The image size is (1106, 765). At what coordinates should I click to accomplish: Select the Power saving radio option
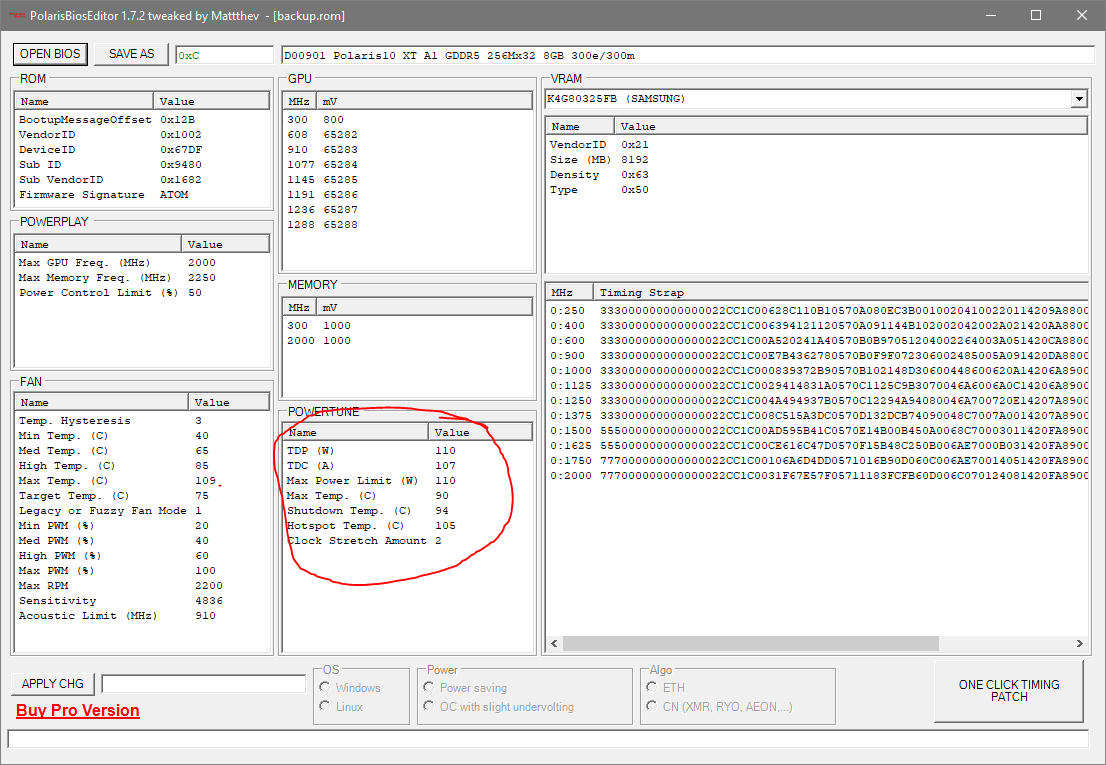(x=465, y=687)
